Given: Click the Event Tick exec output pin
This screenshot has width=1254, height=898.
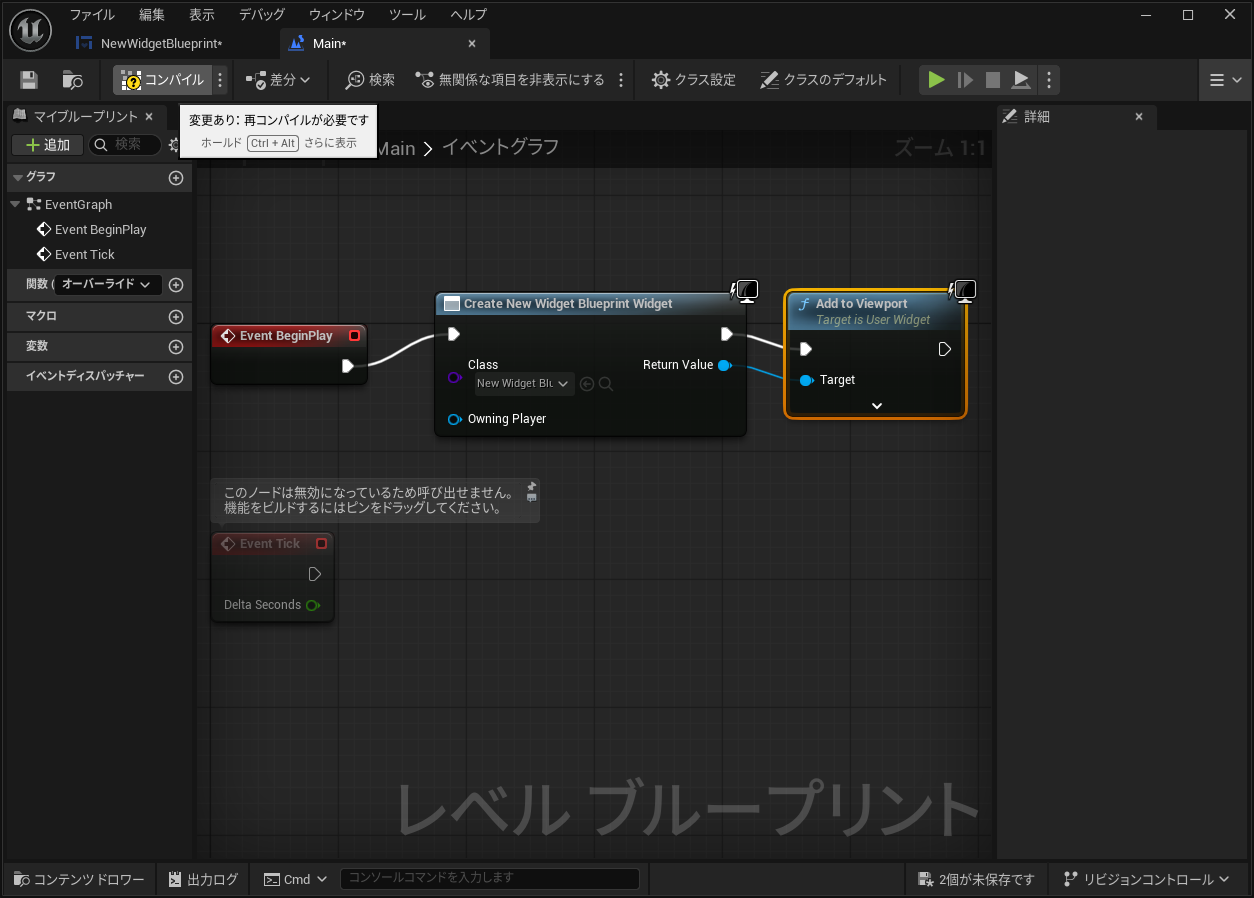Looking at the screenshot, I should click(315, 574).
